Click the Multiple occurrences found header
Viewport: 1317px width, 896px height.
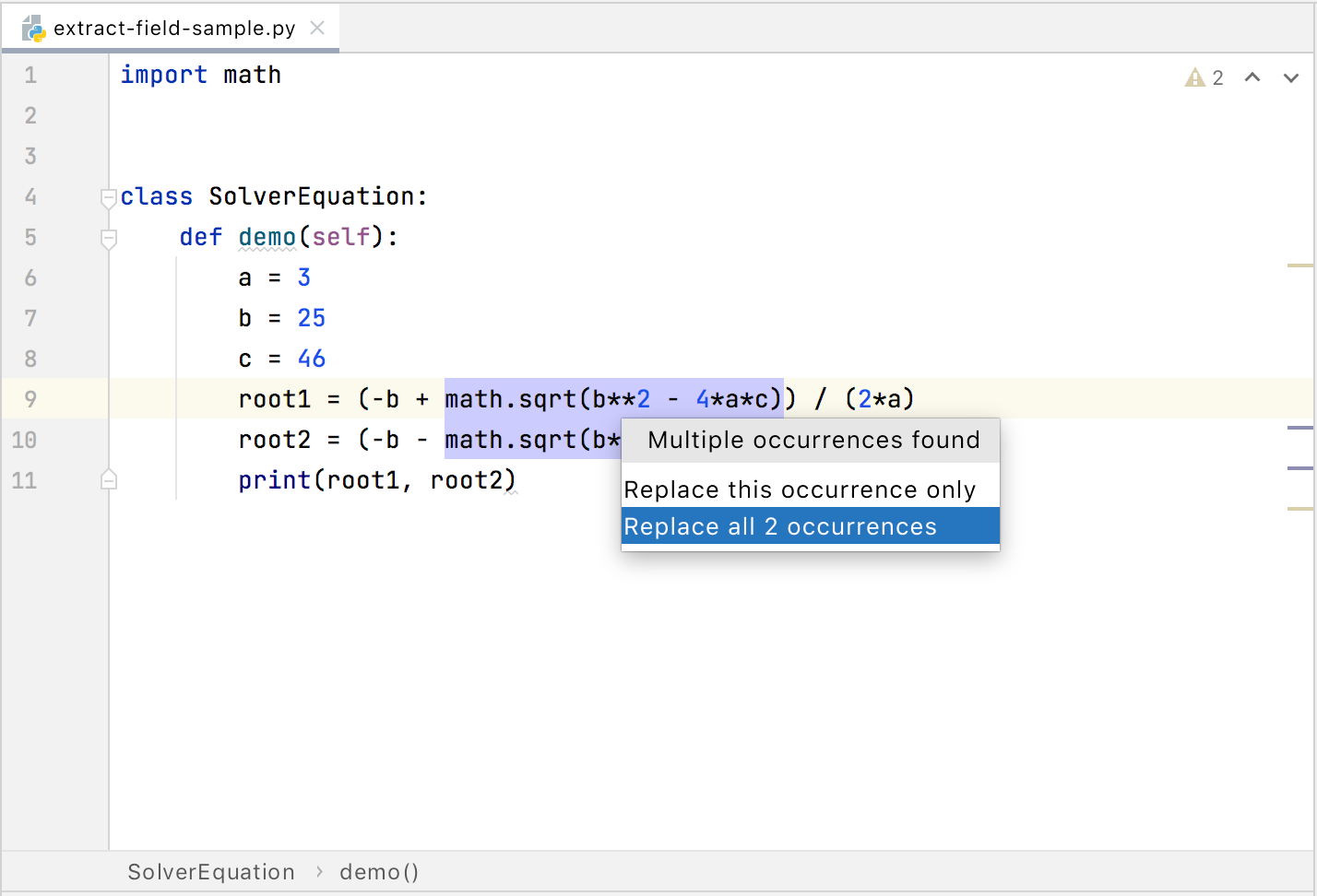(x=814, y=440)
